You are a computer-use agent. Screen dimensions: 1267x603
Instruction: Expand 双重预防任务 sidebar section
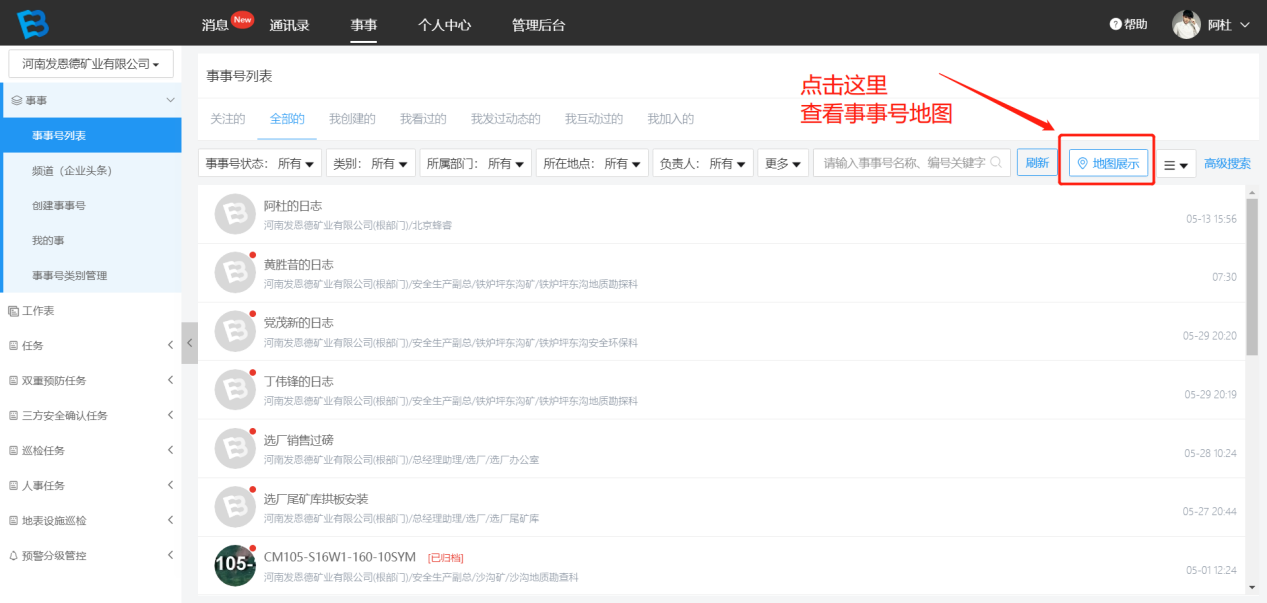(x=91, y=380)
